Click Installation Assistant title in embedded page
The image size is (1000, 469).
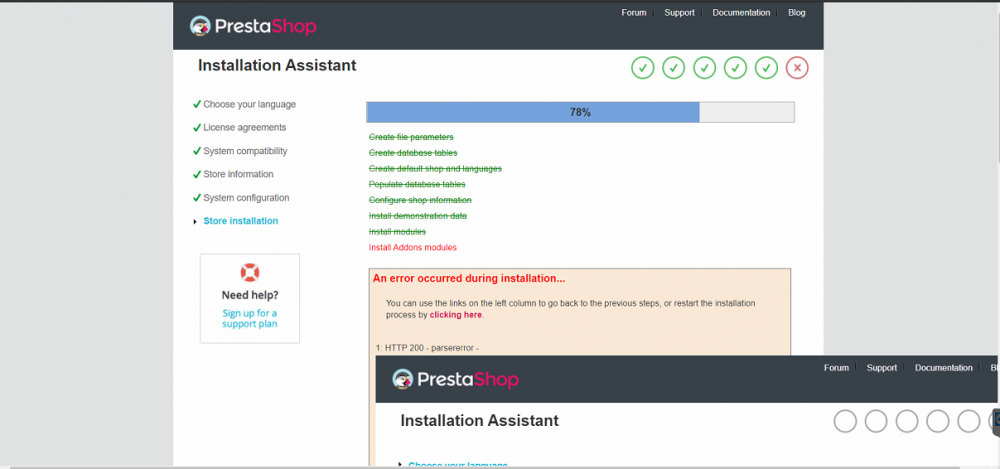tap(480, 421)
